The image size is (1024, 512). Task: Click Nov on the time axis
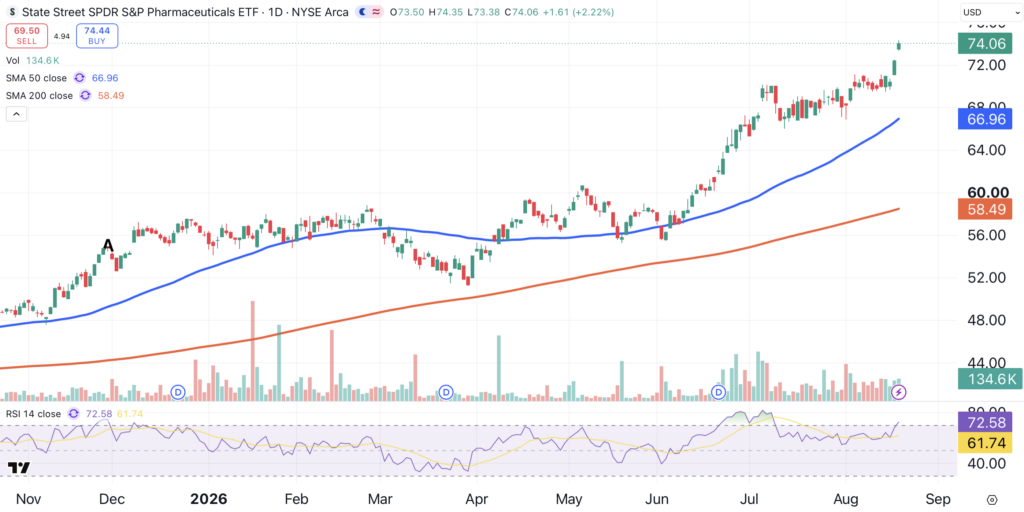click(27, 499)
